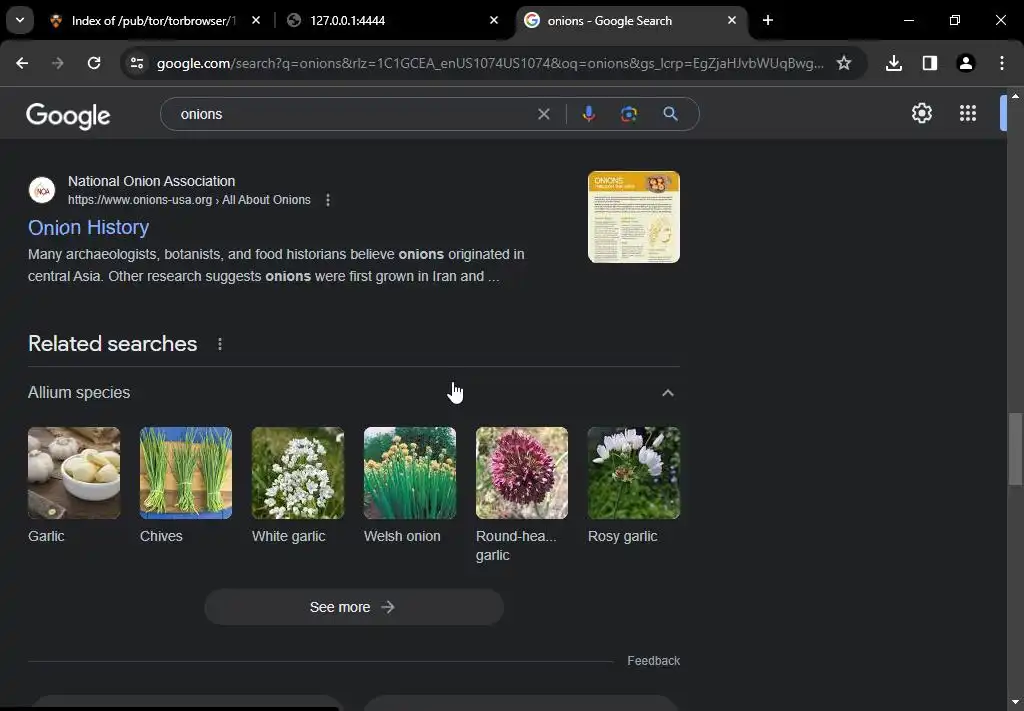Viewport: 1024px width, 711px height.
Task: Open more options for the Onion History result
Action: pos(328,200)
